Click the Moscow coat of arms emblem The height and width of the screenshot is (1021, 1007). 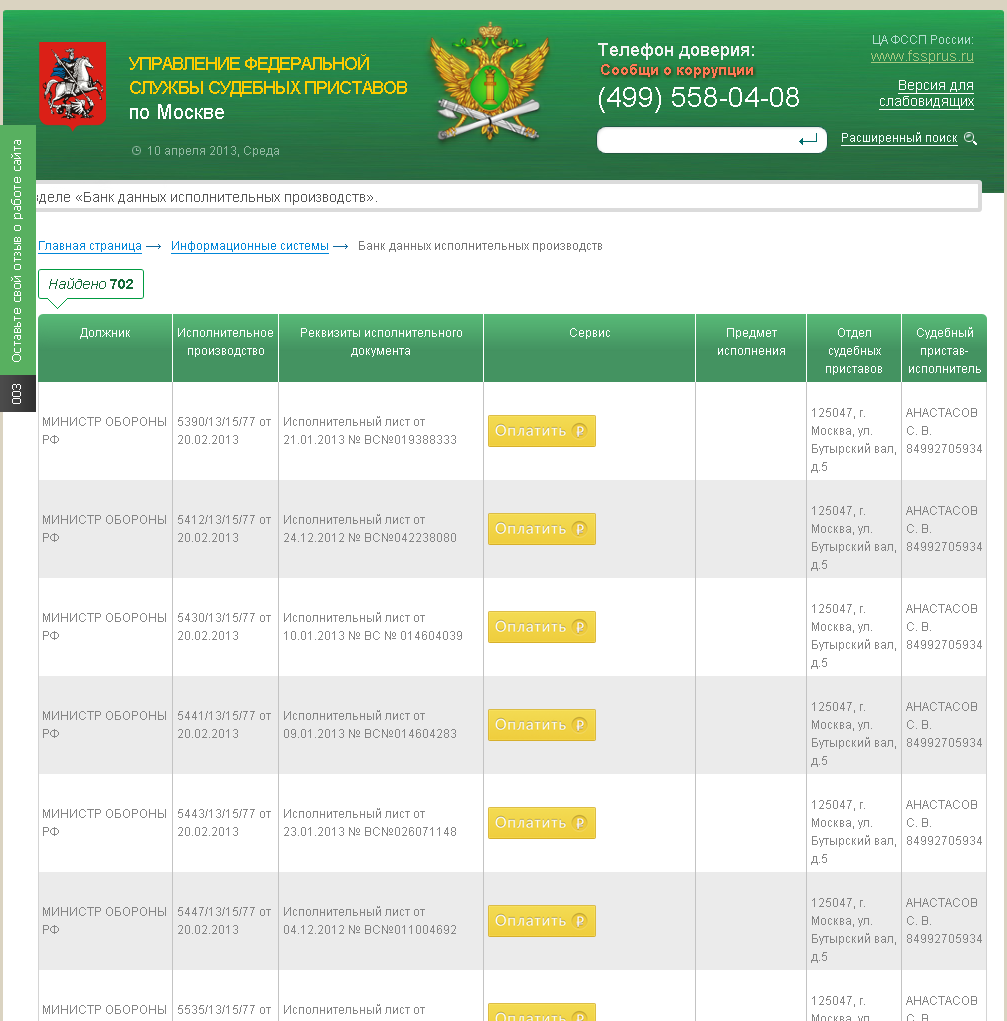click(72, 85)
